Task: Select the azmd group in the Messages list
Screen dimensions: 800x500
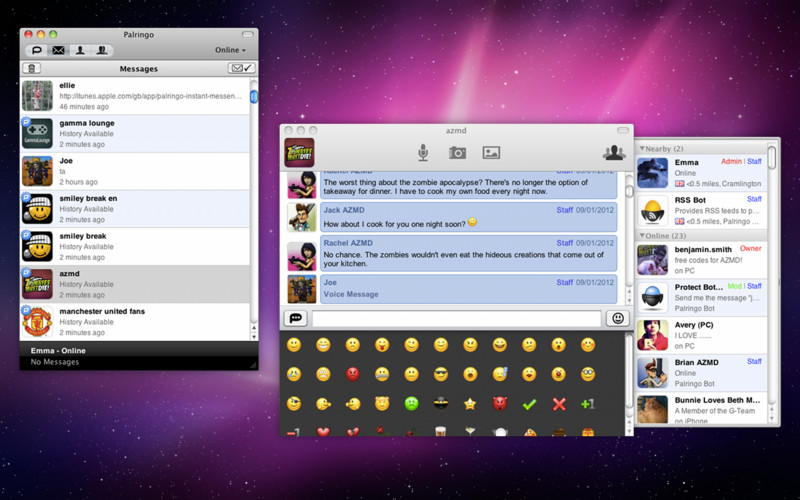Action: 135,284
